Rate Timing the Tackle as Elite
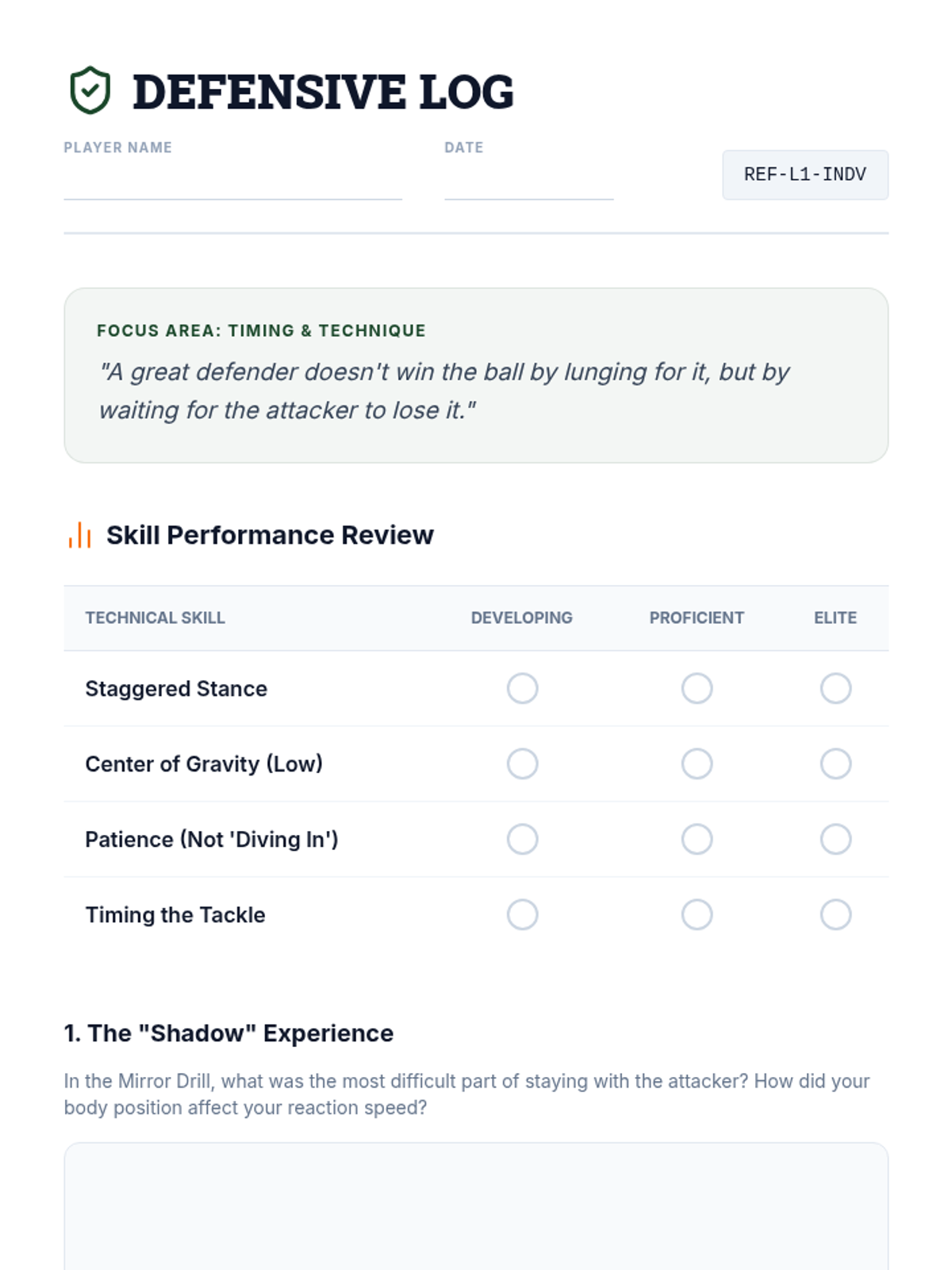Viewport: 952px width, 1270px height. (835, 914)
